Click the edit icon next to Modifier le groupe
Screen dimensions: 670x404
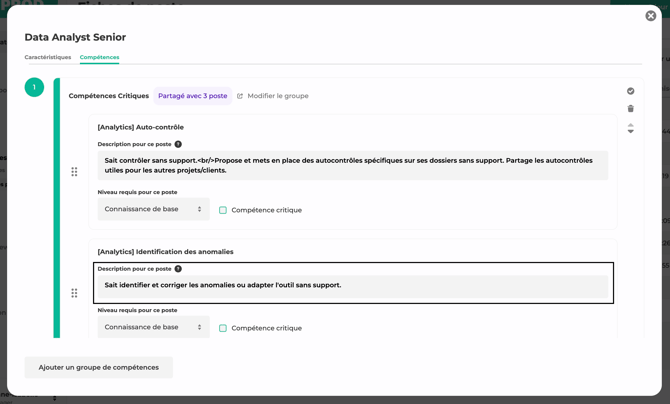click(240, 96)
